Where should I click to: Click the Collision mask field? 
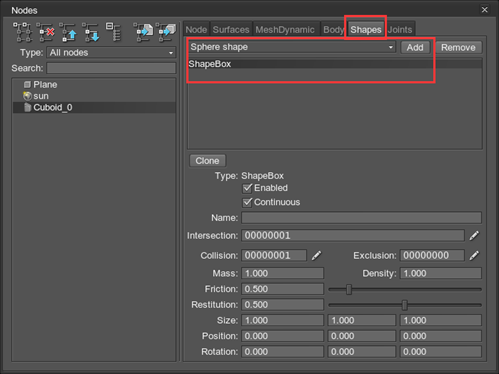pos(274,256)
